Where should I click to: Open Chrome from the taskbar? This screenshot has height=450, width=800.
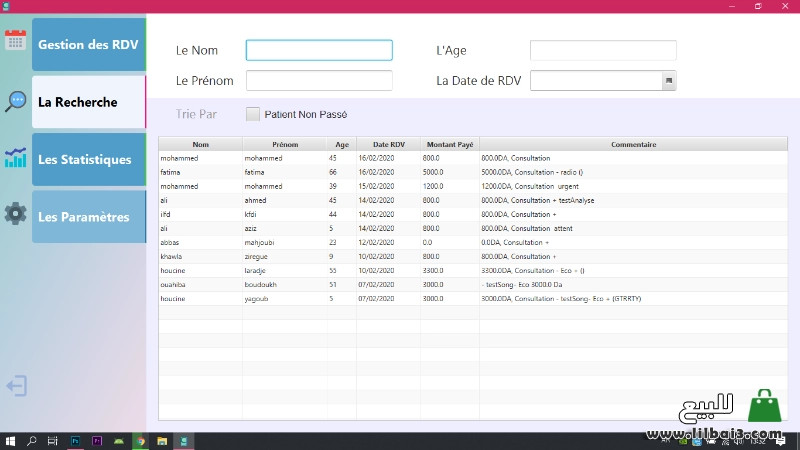click(x=140, y=441)
